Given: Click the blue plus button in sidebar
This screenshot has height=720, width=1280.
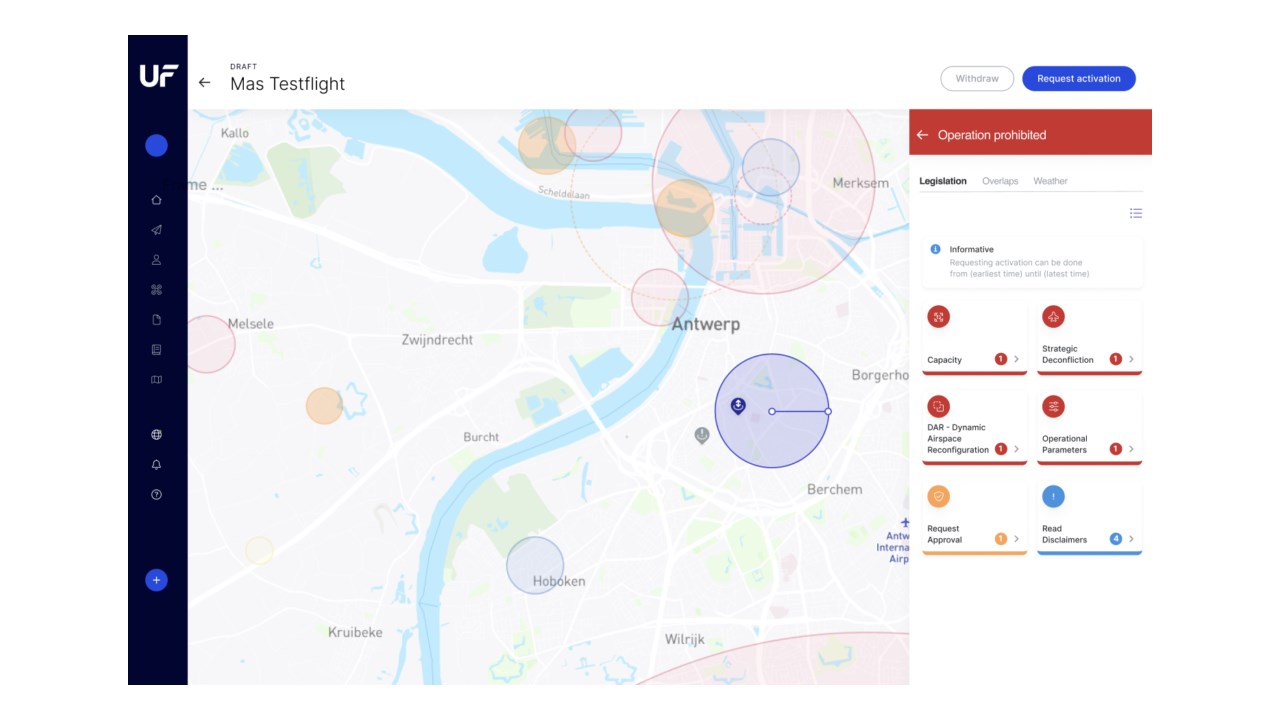Looking at the screenshot, I should click(156, 580).
